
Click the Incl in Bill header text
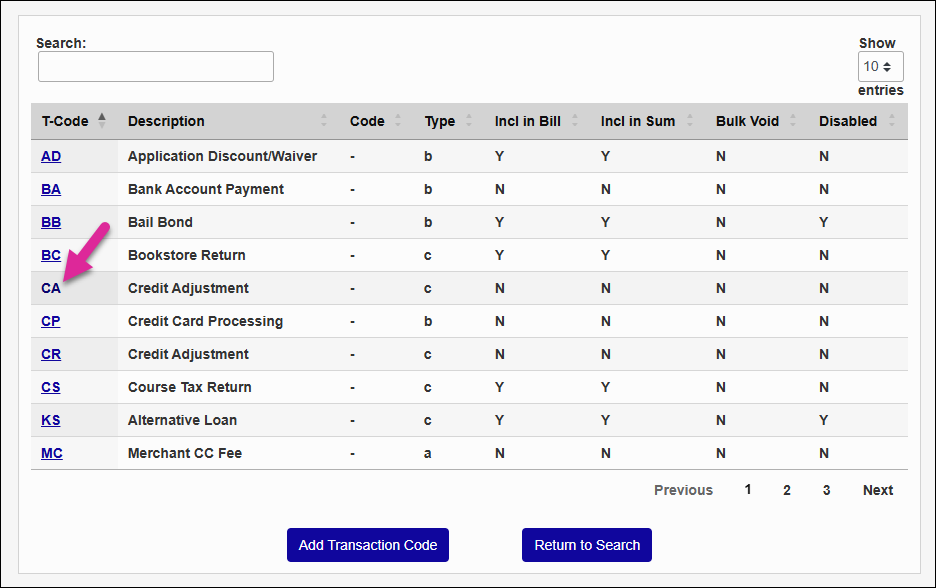click(528, 121)
